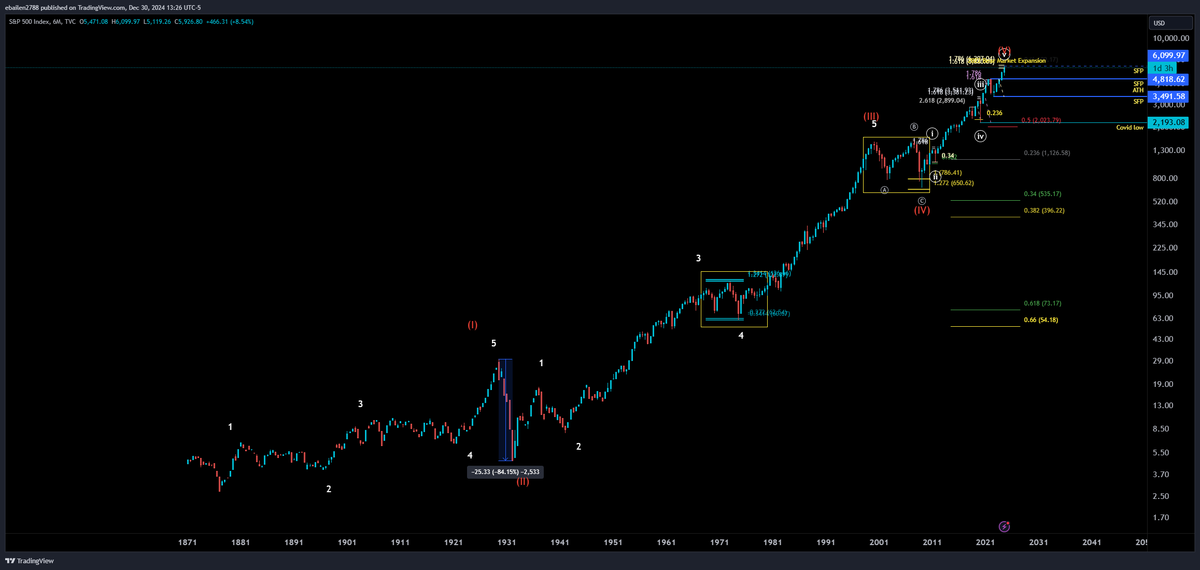
Task: Click the 0.66 (54.18) Fibonacci level label
Action: point(1040,319)
